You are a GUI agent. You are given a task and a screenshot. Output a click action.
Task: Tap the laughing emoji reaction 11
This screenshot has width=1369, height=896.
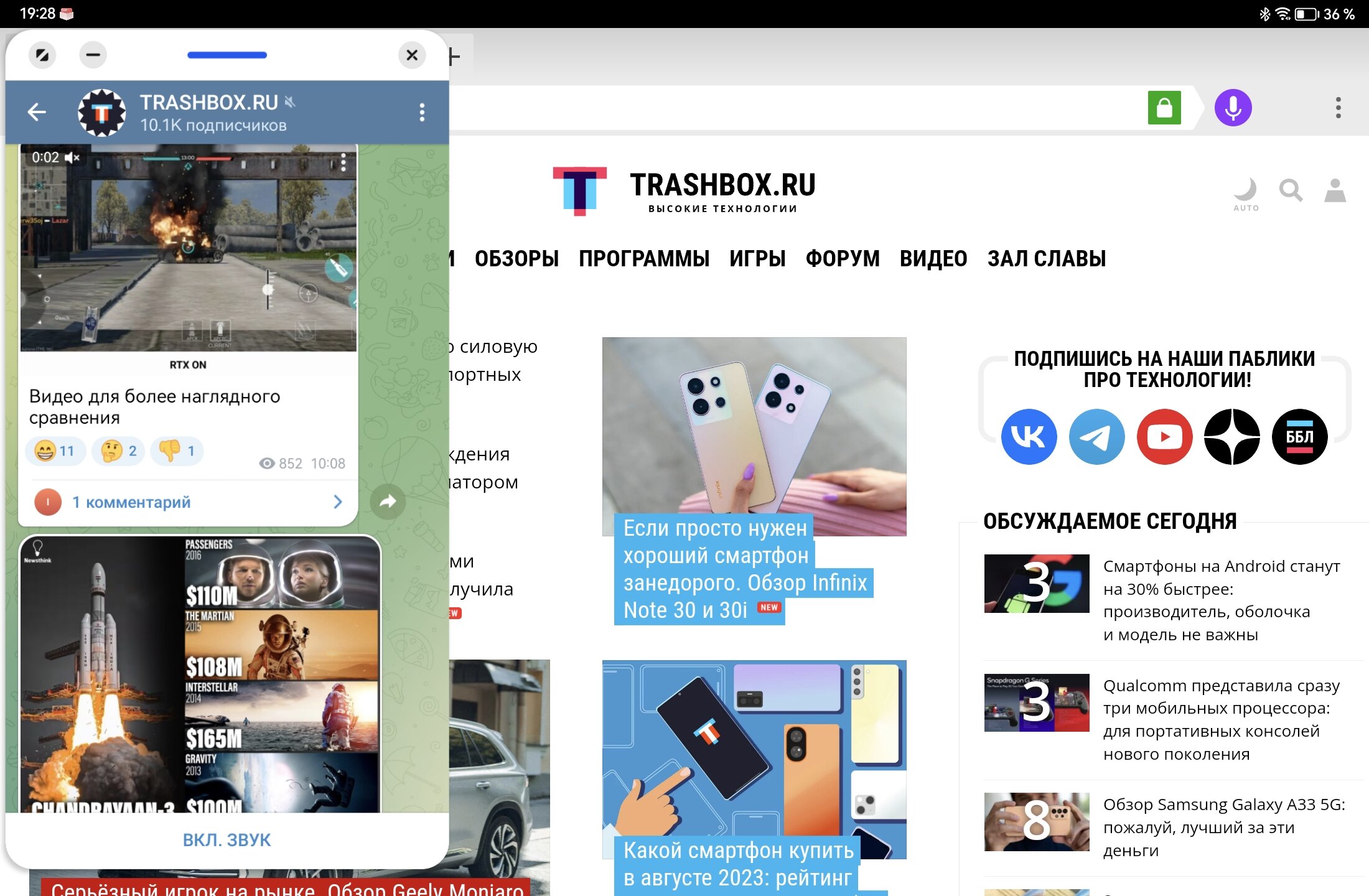click(x=55, y=450)
